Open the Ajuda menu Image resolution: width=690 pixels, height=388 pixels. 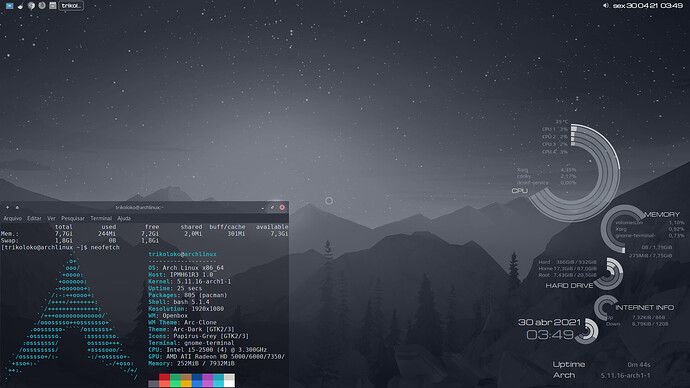pos(124,218)
